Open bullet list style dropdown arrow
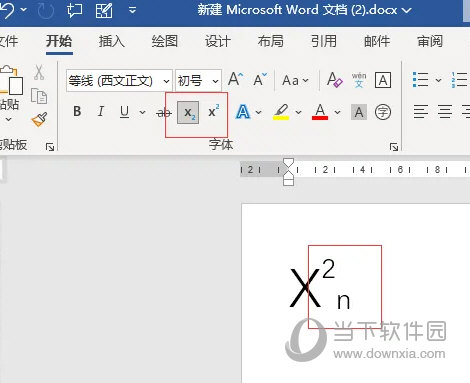 pos(438,80)
